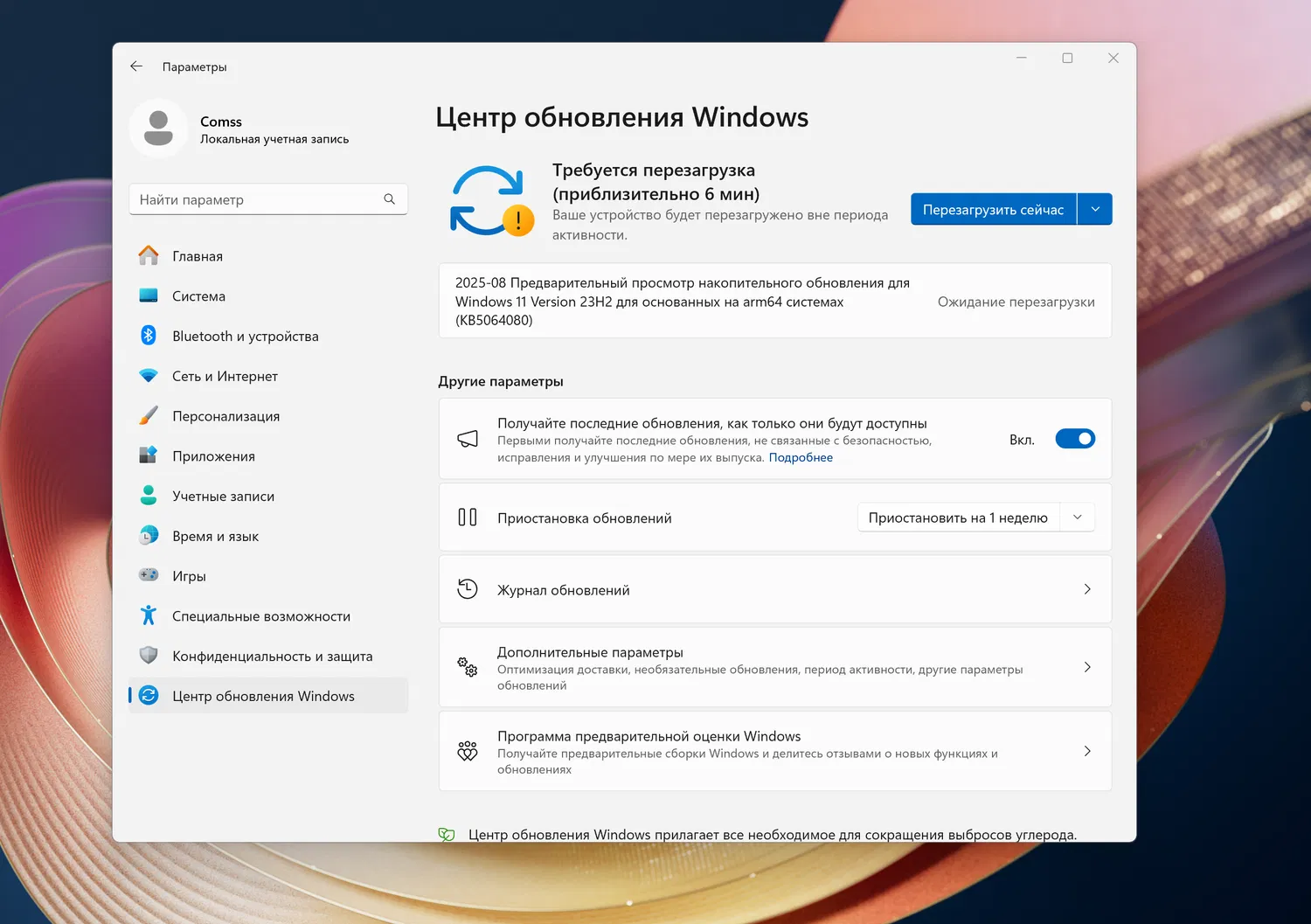Image resolution: width=1311 pixels, height=924 pixels.
Task: Click the Comss account name
Action: tap(221, 122)
